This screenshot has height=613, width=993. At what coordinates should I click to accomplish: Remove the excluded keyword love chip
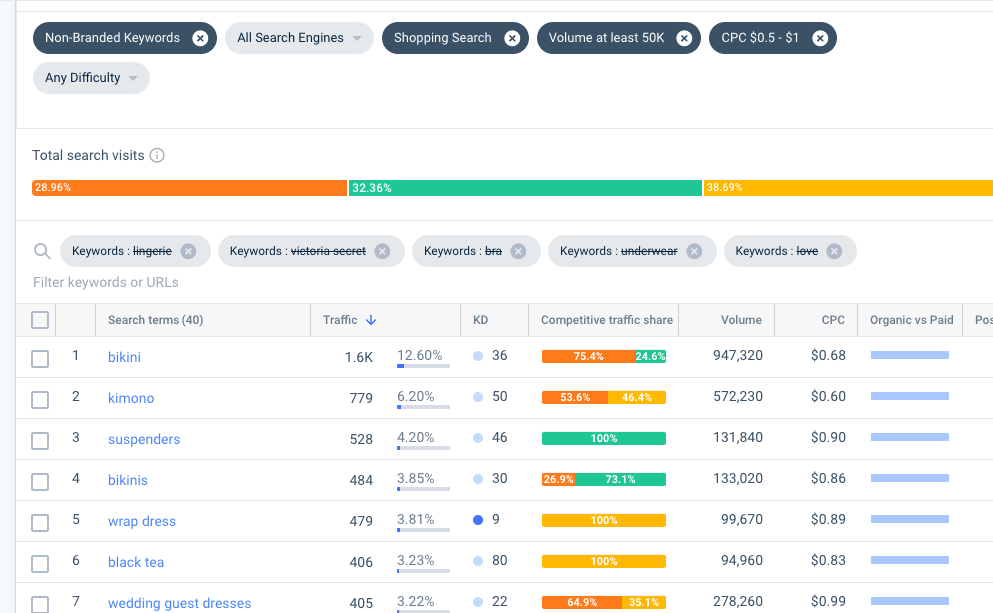click(x=834, y=251)
